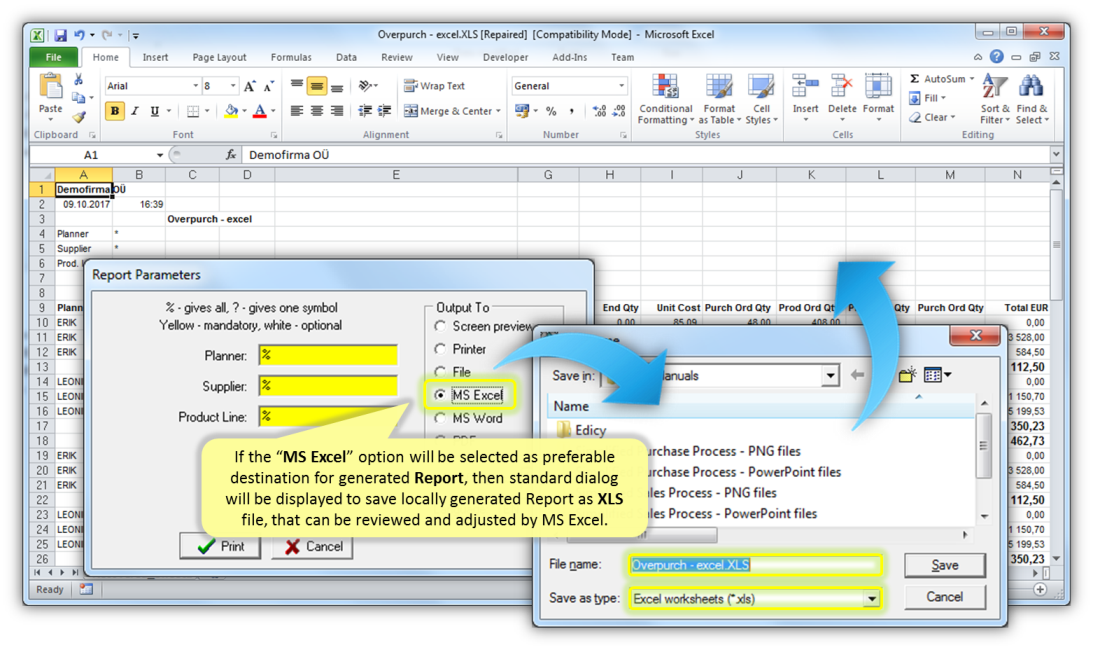Open the font name dropdown showing Arial
The height and width of the screenshot is (650, 1093).
click(195, 86)
